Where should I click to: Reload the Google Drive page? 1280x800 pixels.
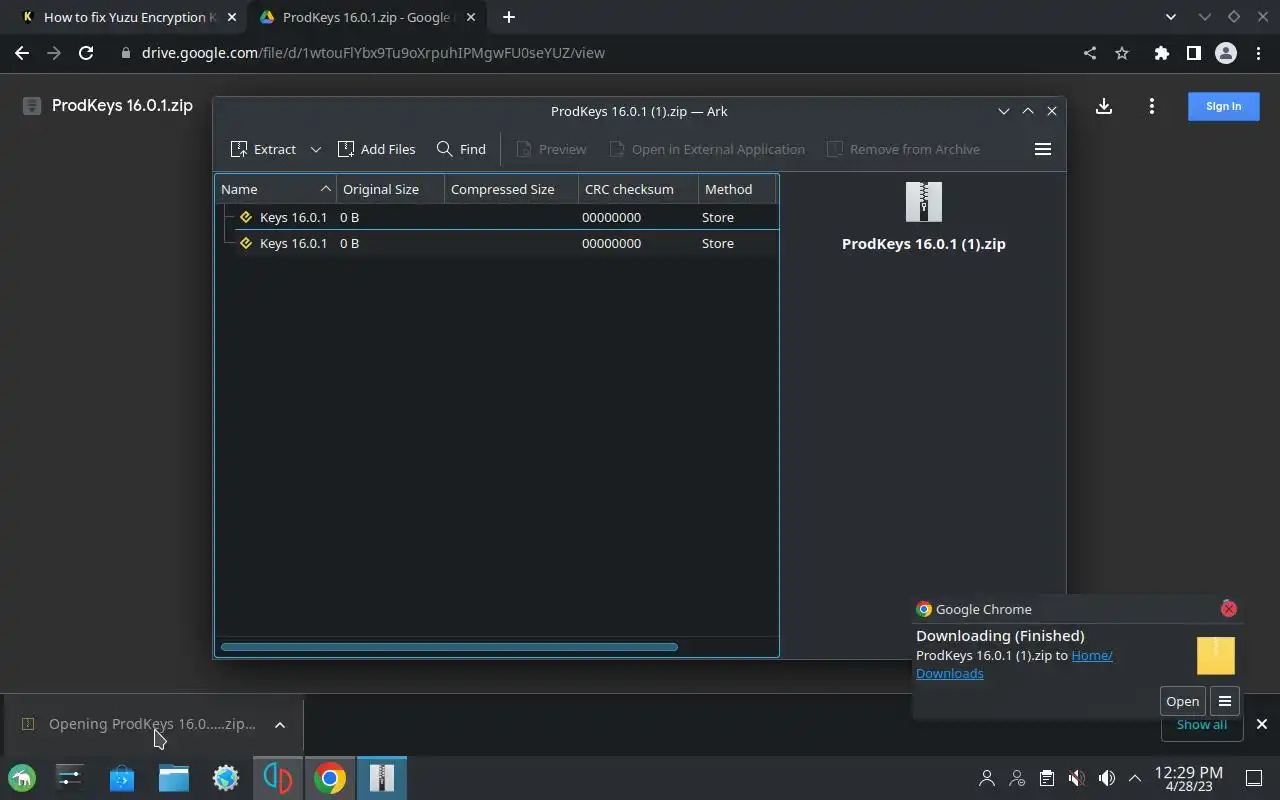point(86,53)
